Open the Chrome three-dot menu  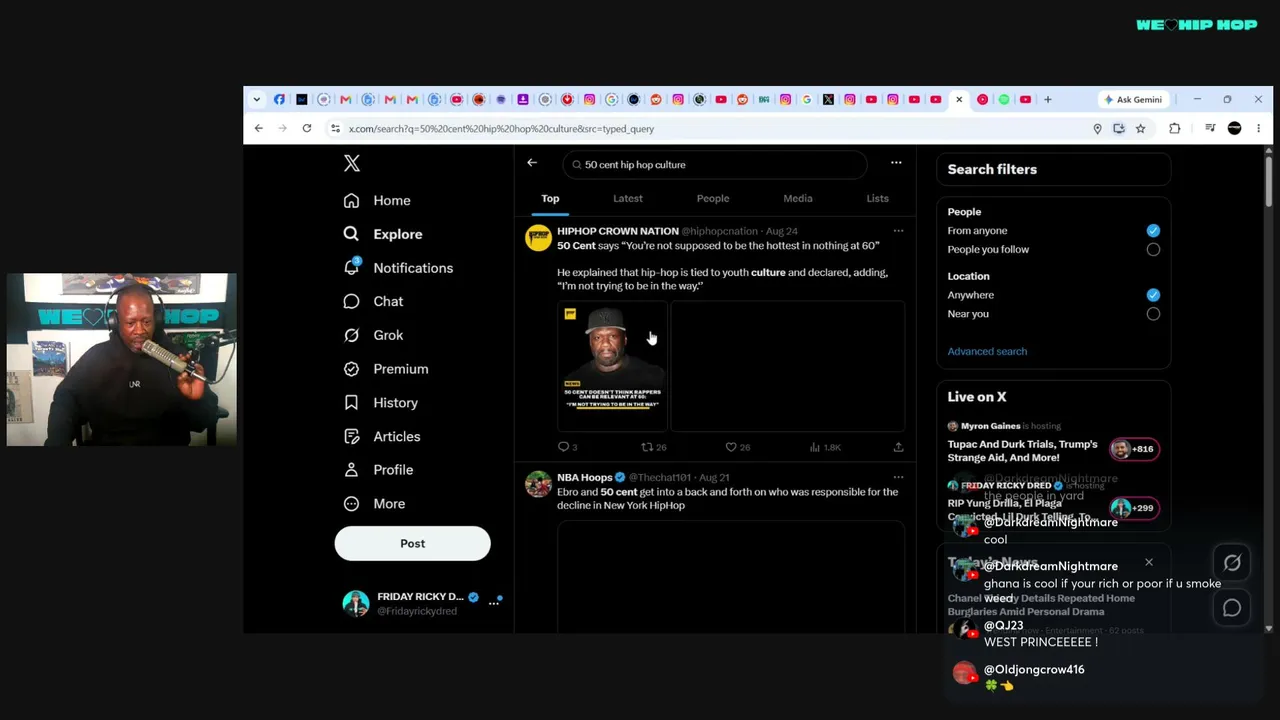(x=1258, y=128)
